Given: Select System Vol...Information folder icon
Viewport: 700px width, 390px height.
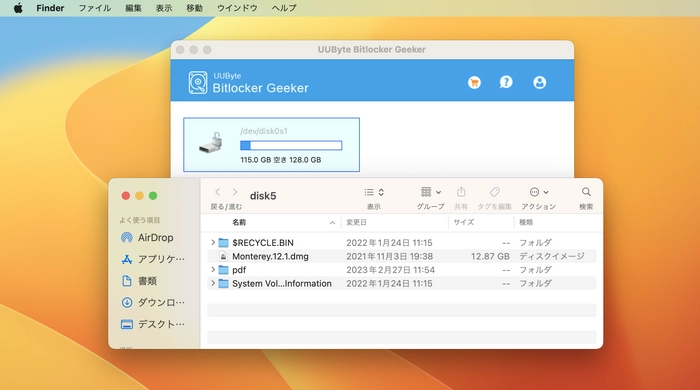Looking at the screenshot, I should pos(224,283).
